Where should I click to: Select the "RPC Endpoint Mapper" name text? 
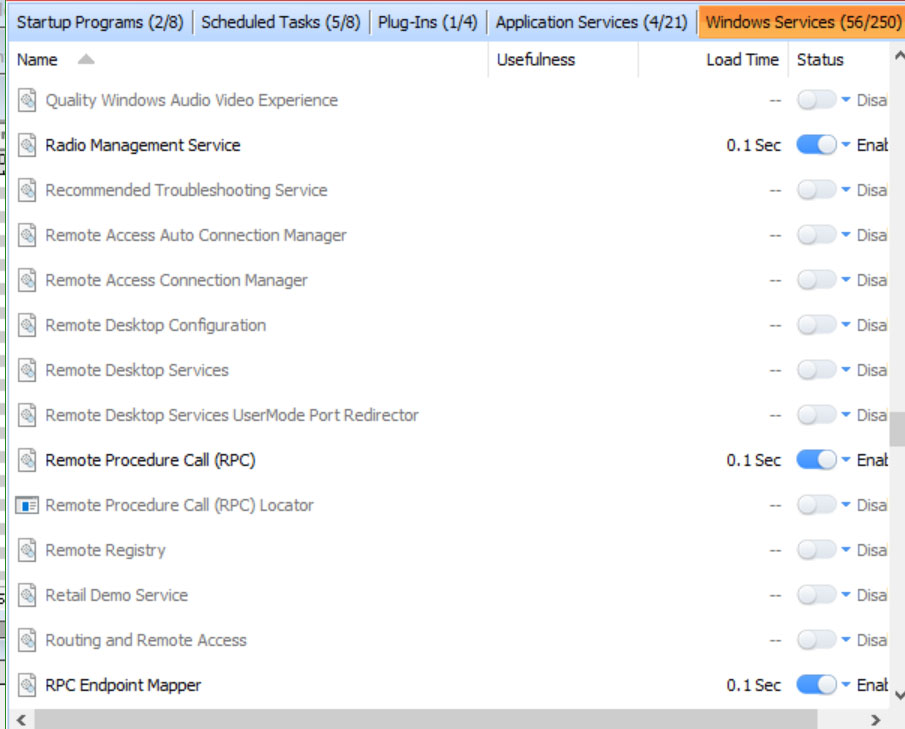coord(123,685)
